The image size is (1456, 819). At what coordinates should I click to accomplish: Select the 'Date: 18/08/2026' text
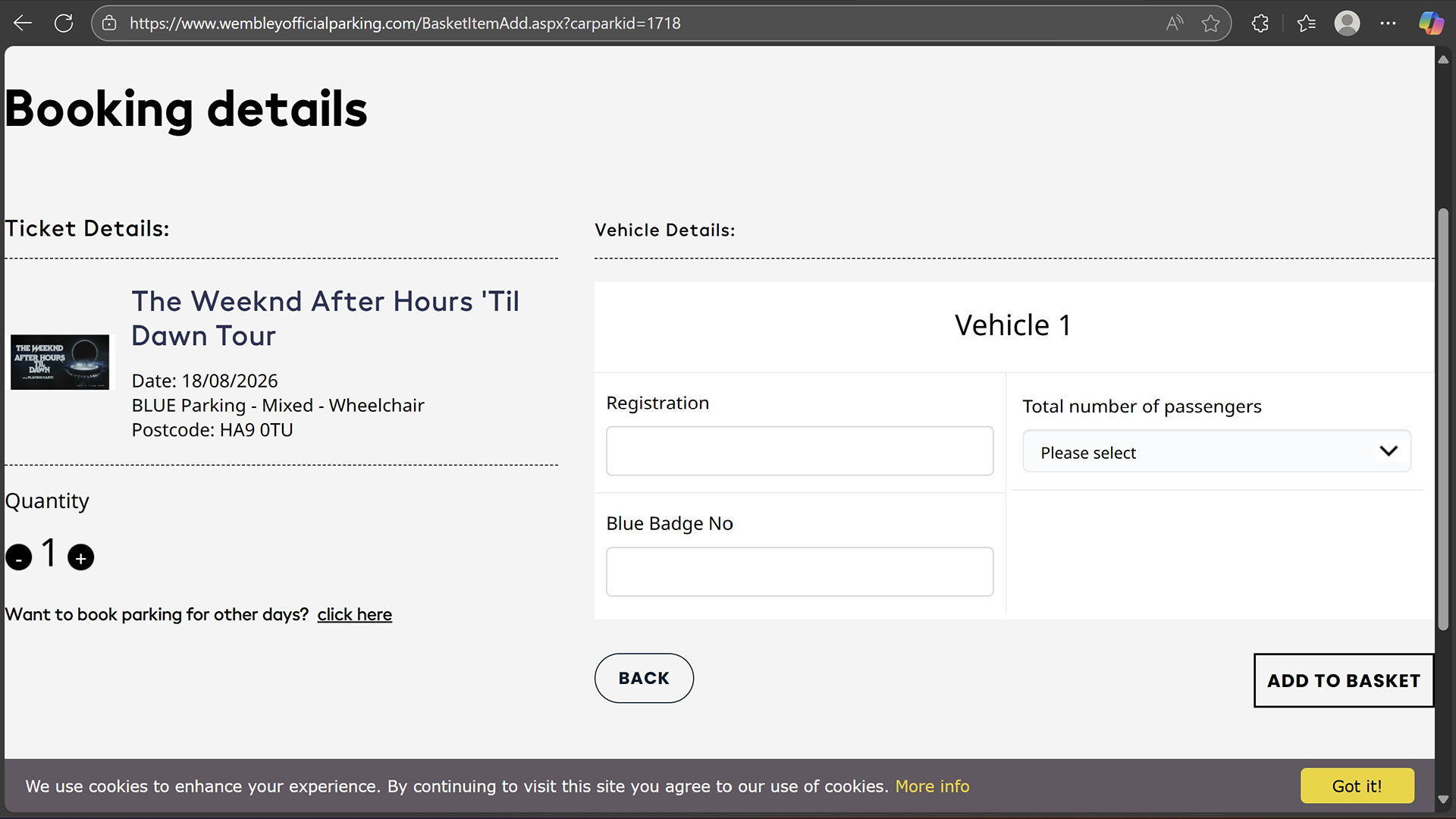point(205,381)
